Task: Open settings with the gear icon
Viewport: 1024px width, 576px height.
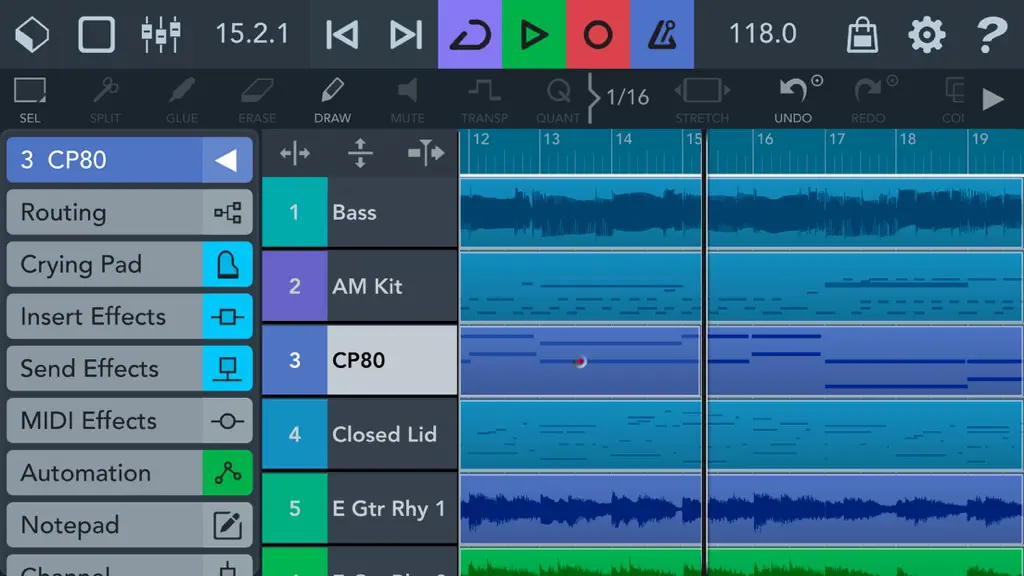Action: [927, 34]
